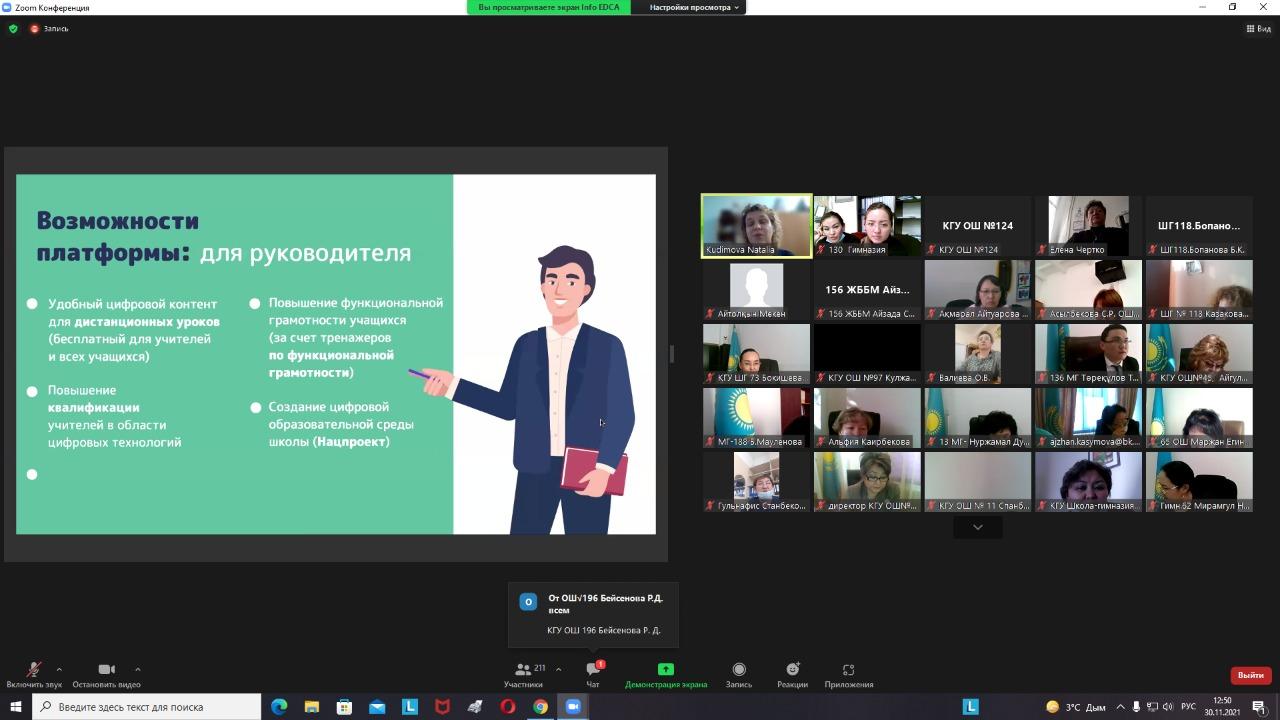Click the Запись record icon
1280x720 pixels.
(x=739, y=670)
